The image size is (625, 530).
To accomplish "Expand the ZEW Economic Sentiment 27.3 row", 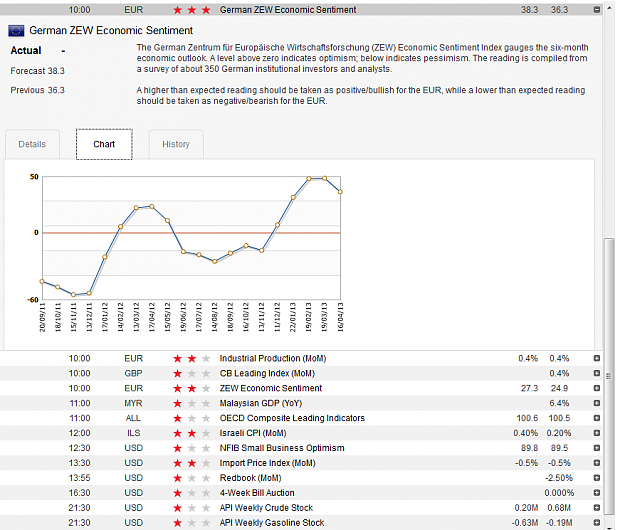I will [x=597, y=388].
